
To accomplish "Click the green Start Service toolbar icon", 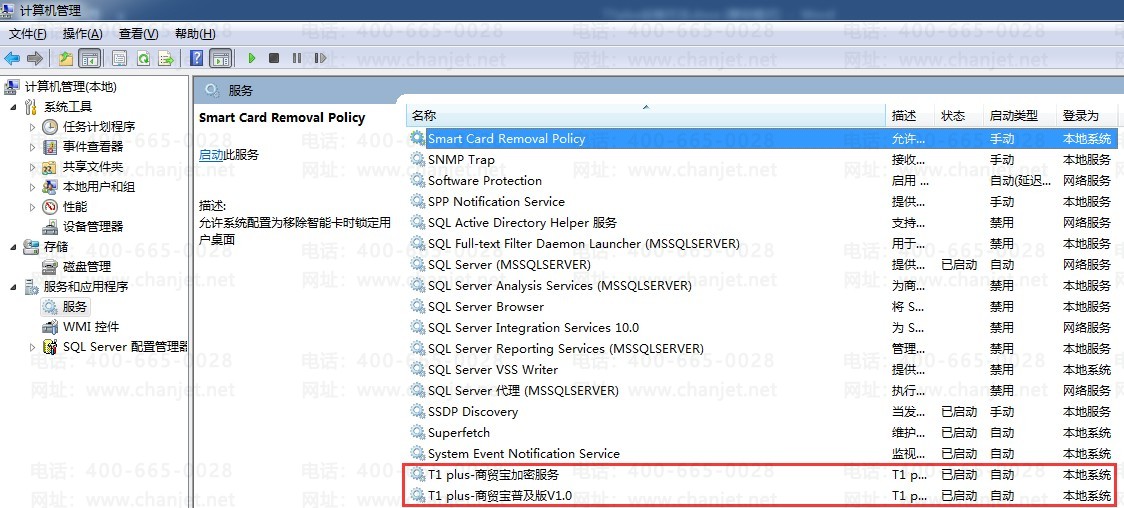I will 252,58.
